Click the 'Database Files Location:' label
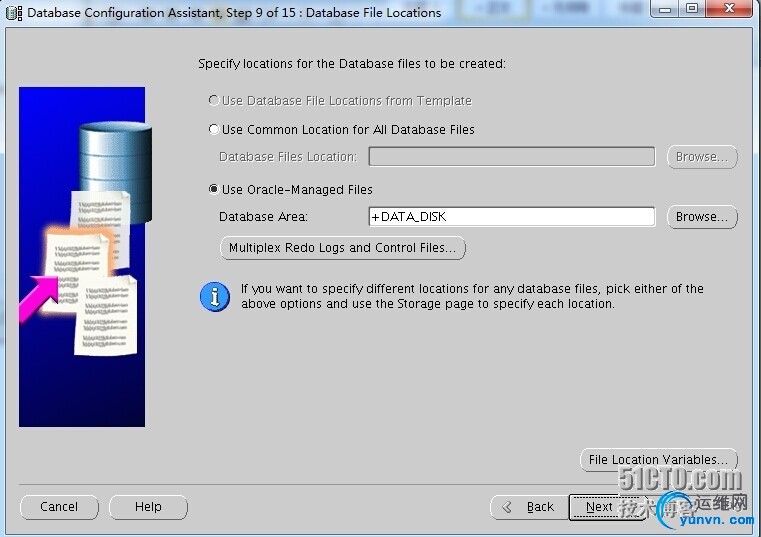This screenshot has width=761, height=537. [x=288, y=157]
